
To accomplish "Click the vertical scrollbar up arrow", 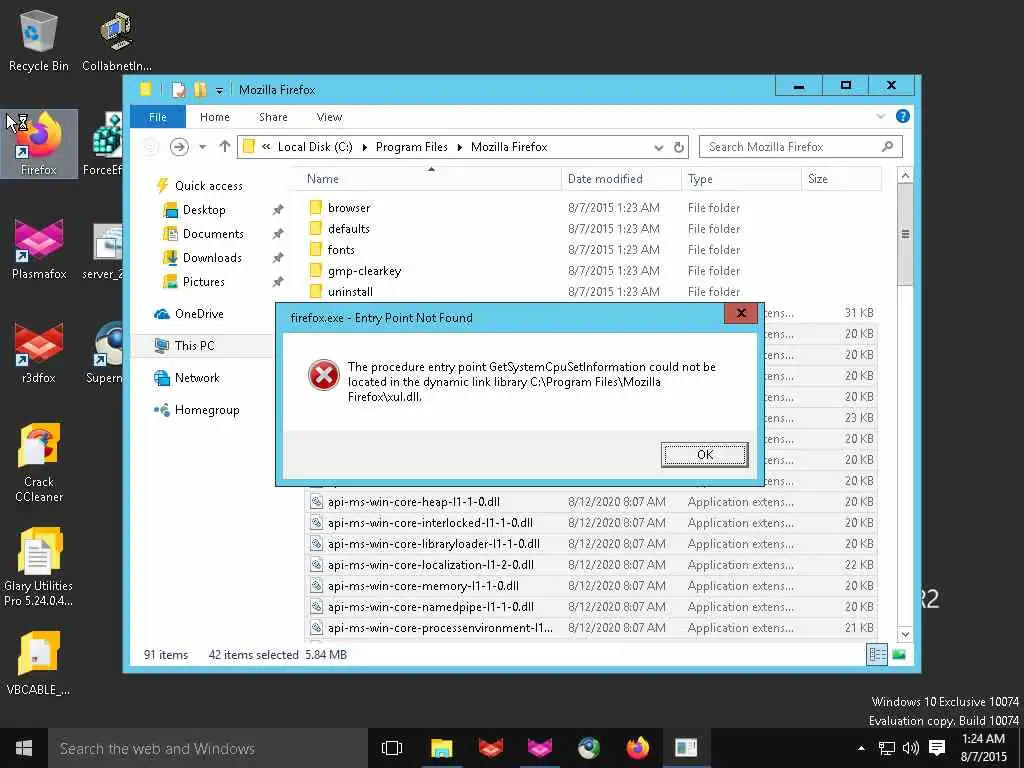I will click(905, 175).
